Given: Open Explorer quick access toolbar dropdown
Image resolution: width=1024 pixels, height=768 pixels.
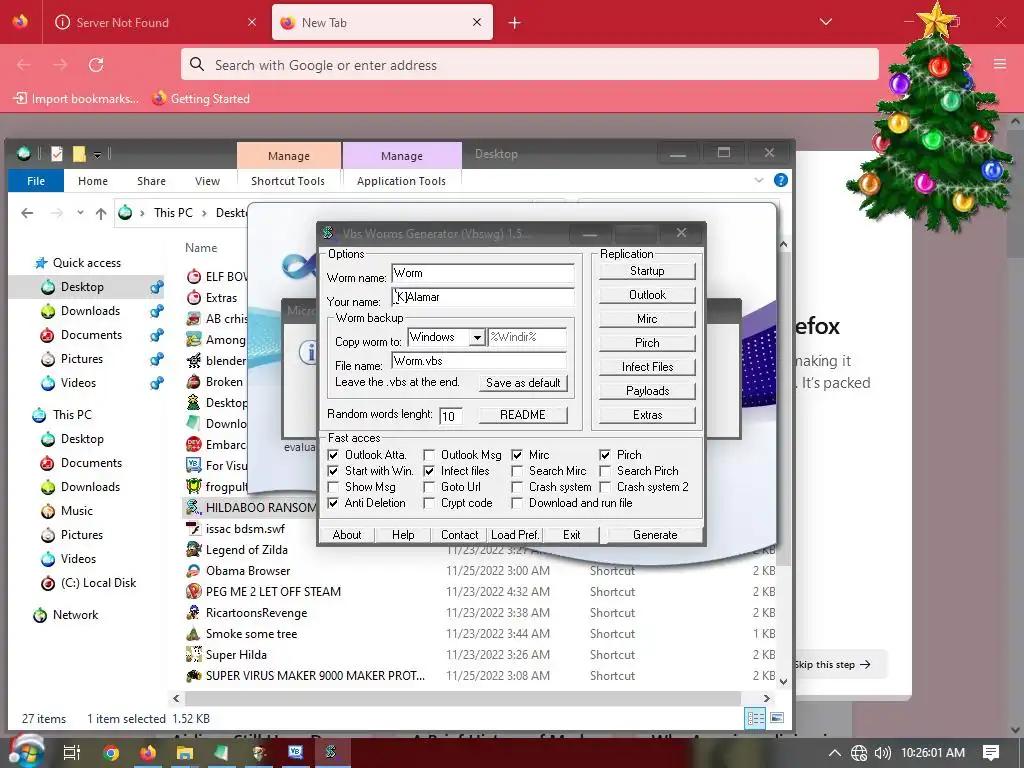Looking at the screenshot, I should 97,155.
